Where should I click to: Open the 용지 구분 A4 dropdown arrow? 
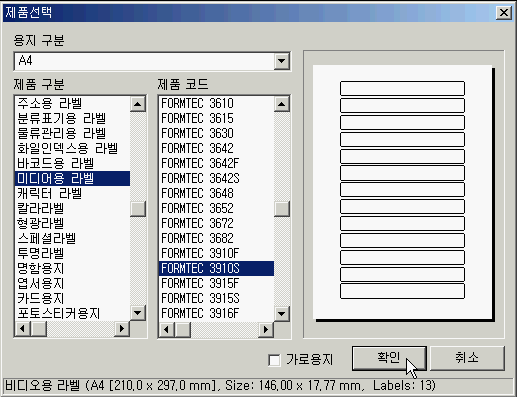(x=282, y=61)
